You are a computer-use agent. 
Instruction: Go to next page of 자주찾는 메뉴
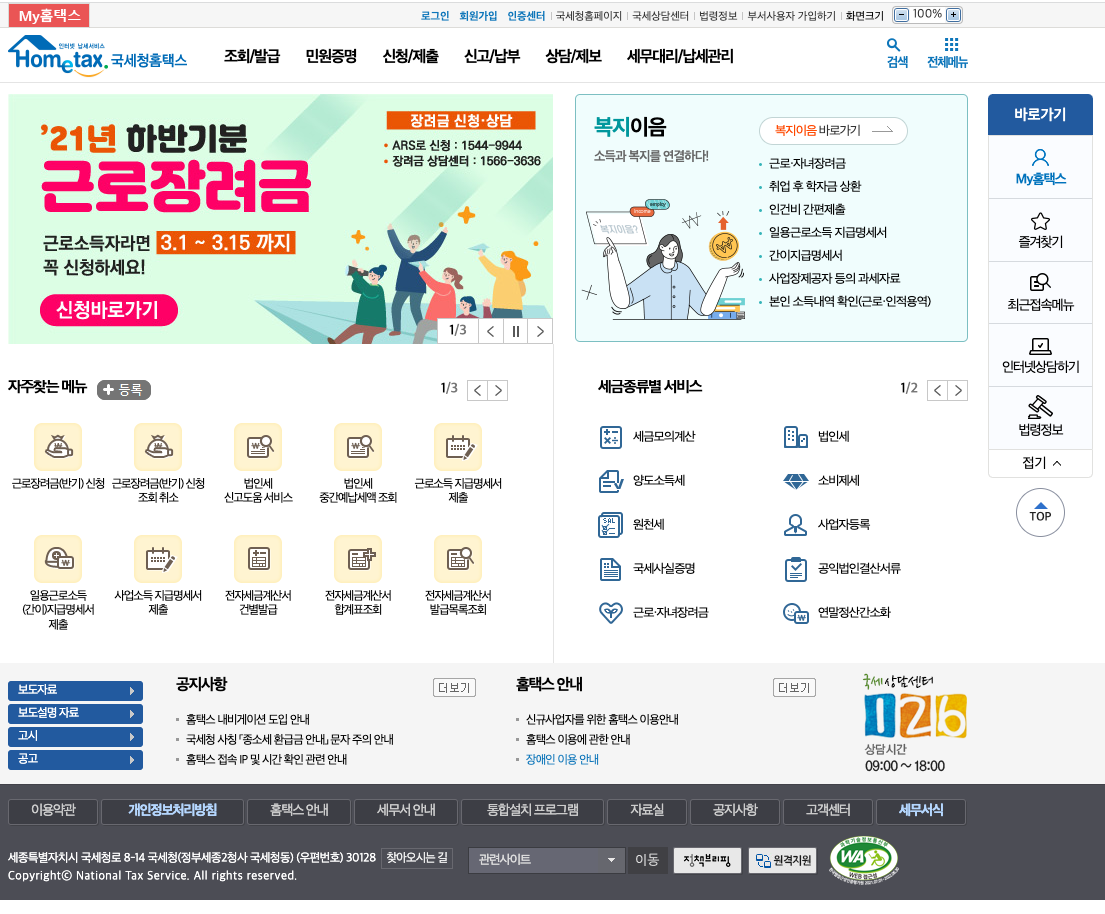point(498,390)
